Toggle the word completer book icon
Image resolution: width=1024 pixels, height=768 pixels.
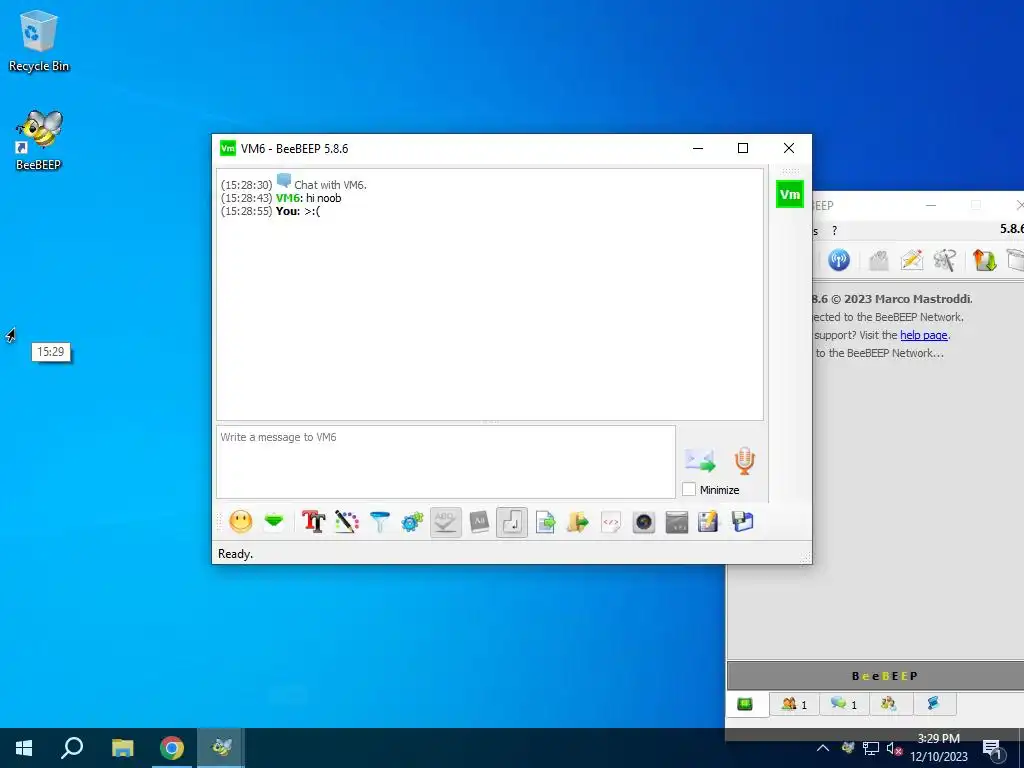(x=479, y=522)
